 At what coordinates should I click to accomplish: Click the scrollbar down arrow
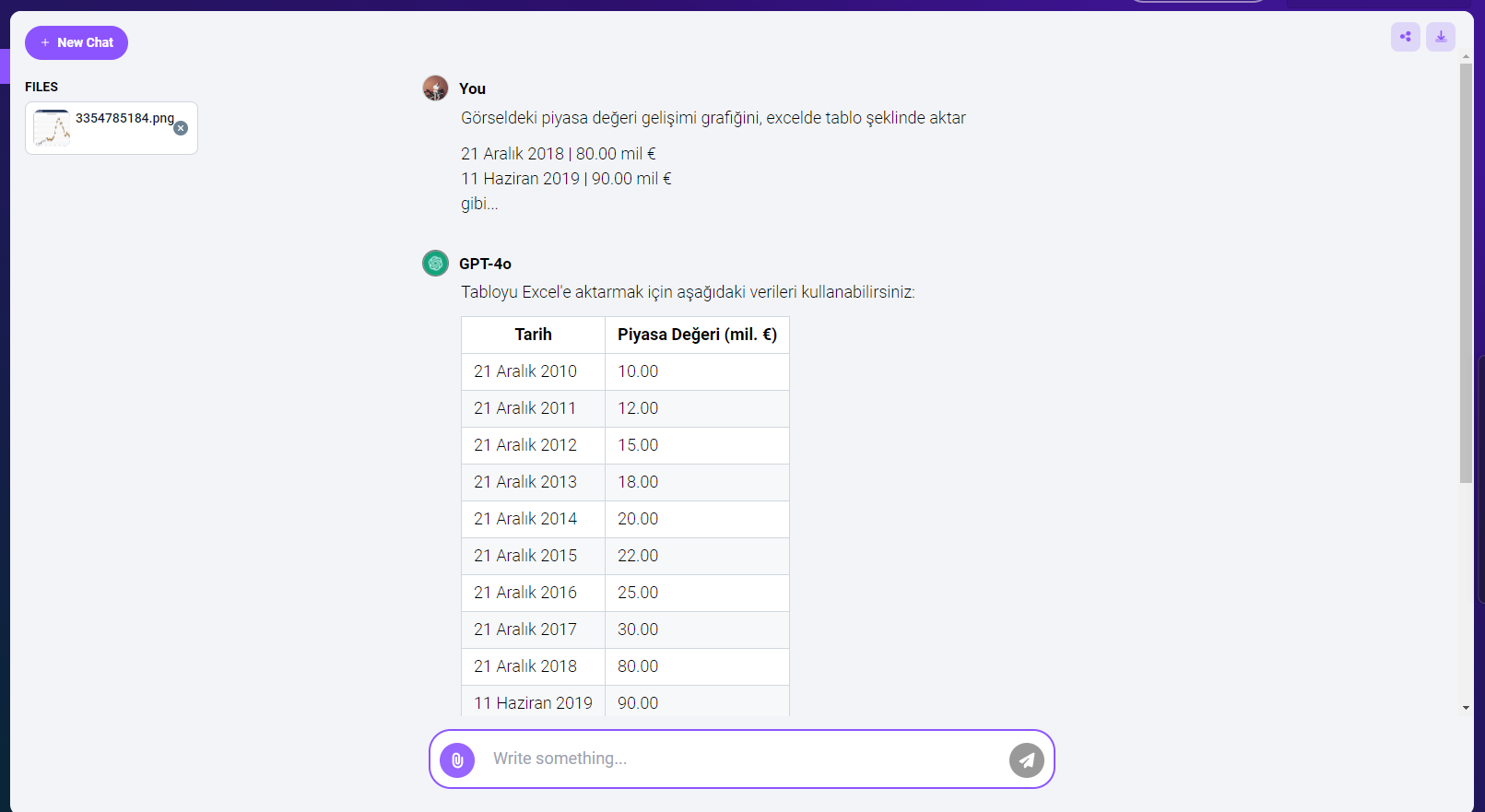coord(1466,708)
